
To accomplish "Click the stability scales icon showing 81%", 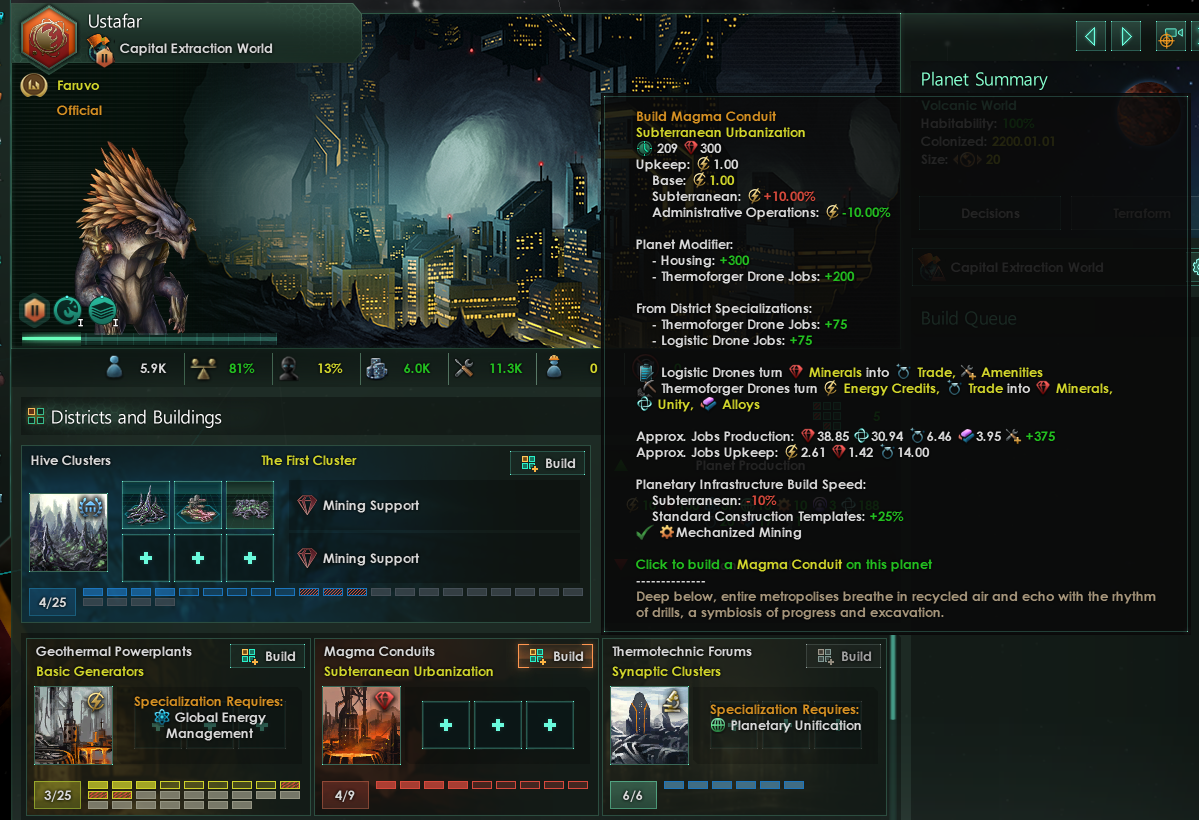I will click(x=203, y=369).
